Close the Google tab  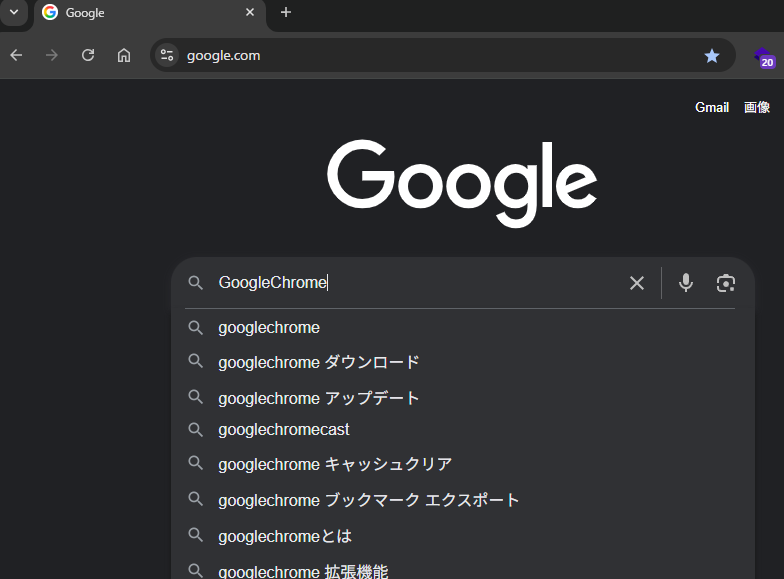pos(250,12)
